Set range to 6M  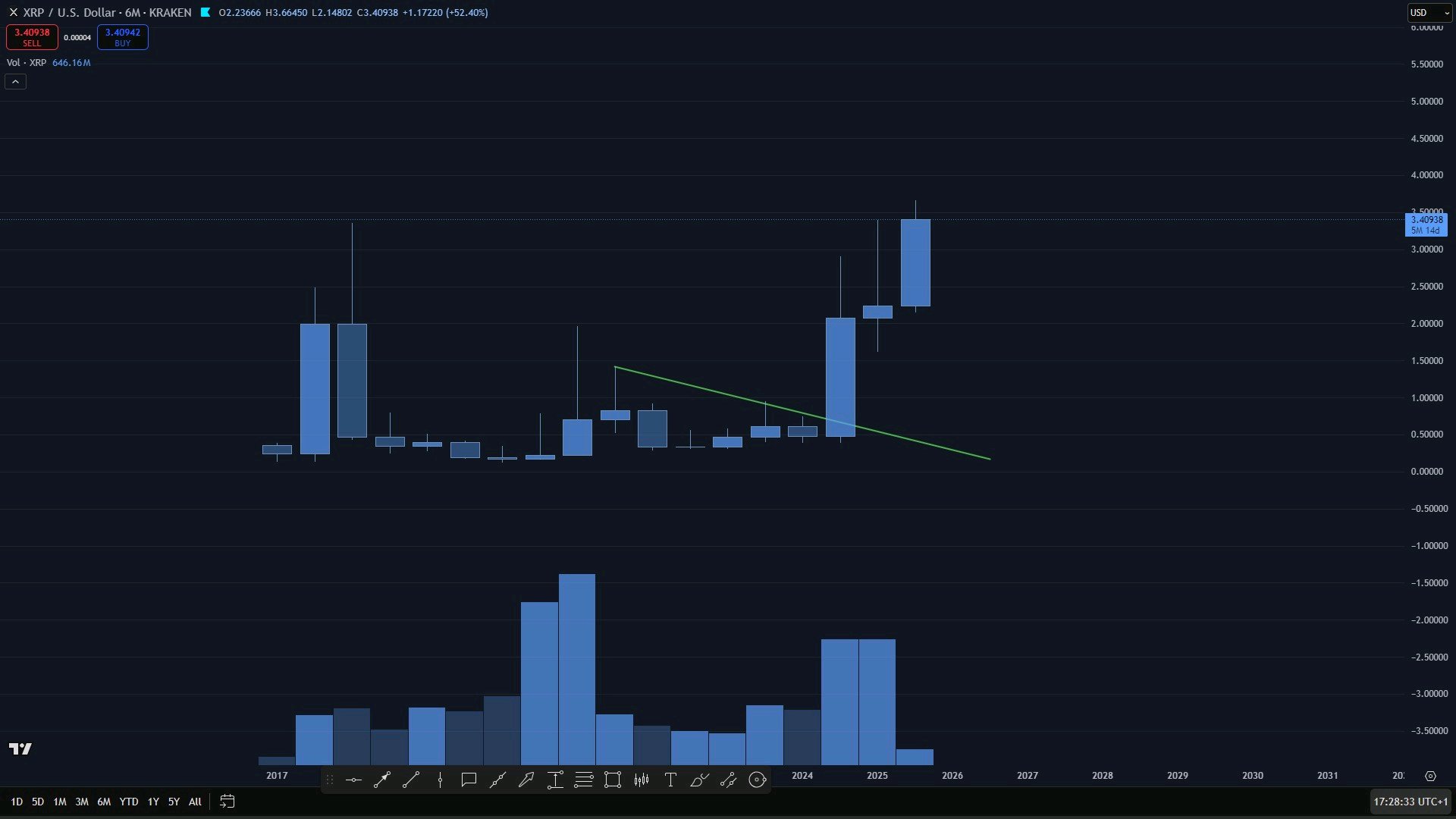104,802
